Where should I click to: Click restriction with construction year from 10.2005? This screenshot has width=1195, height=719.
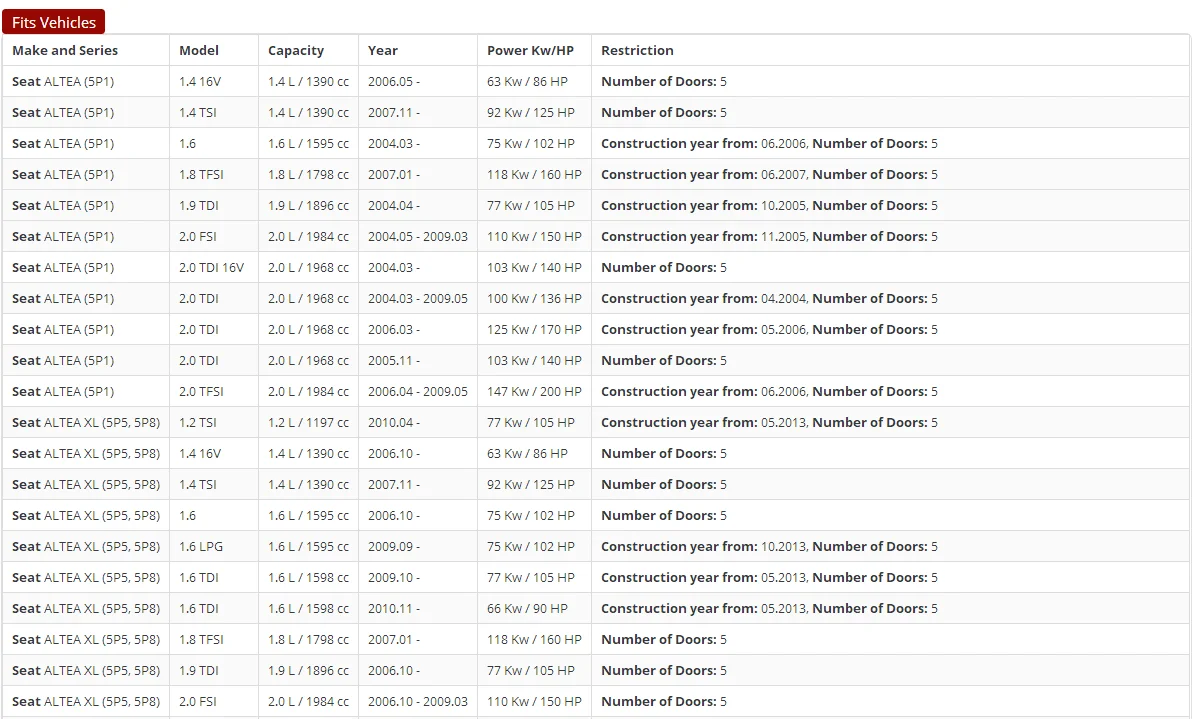[x=769, y=206]
